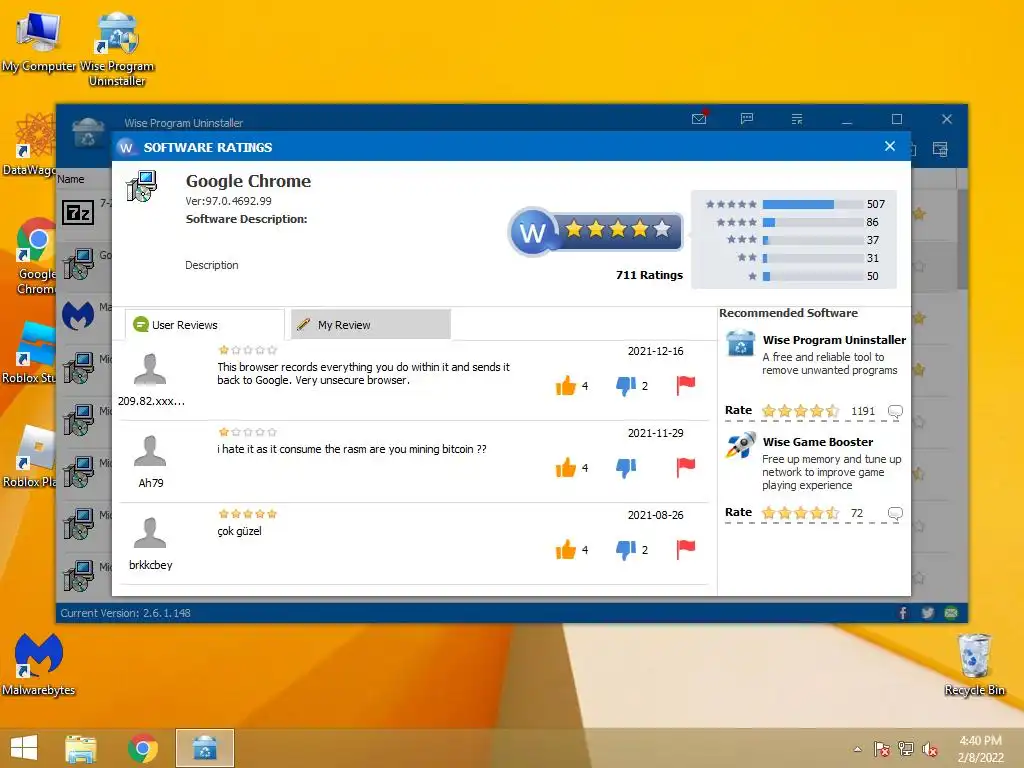
Task: Click the email icon in Wise status bar
Action: pyautogui.click(x=952, y=613)
